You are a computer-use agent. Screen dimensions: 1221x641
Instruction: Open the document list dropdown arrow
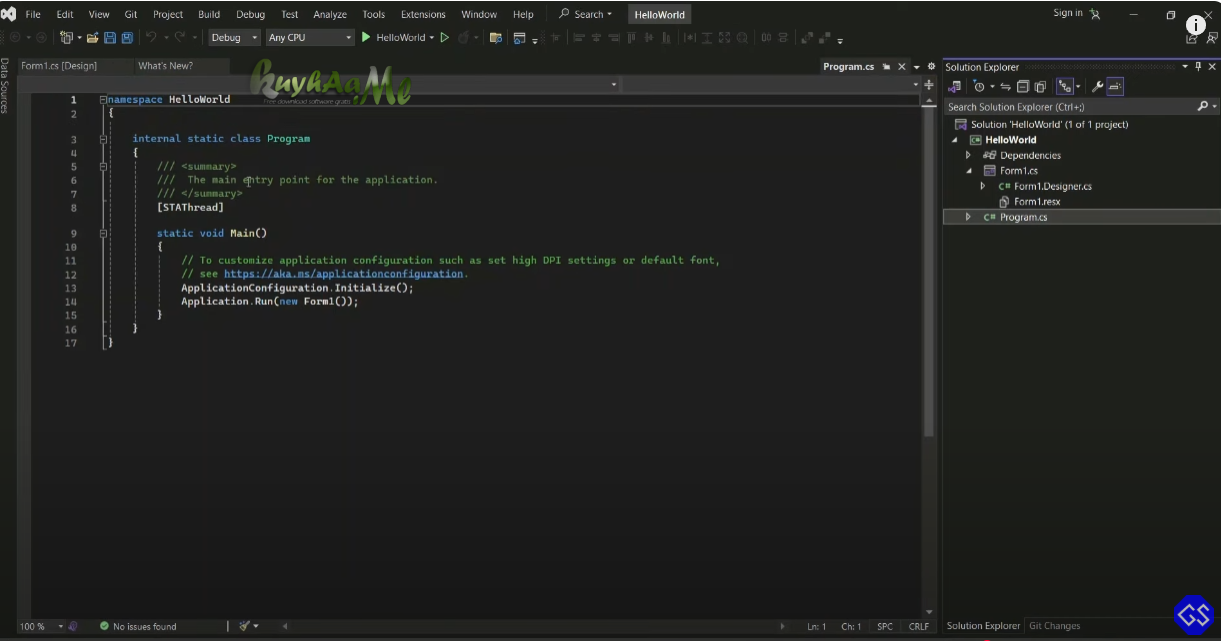coord(917,67)
